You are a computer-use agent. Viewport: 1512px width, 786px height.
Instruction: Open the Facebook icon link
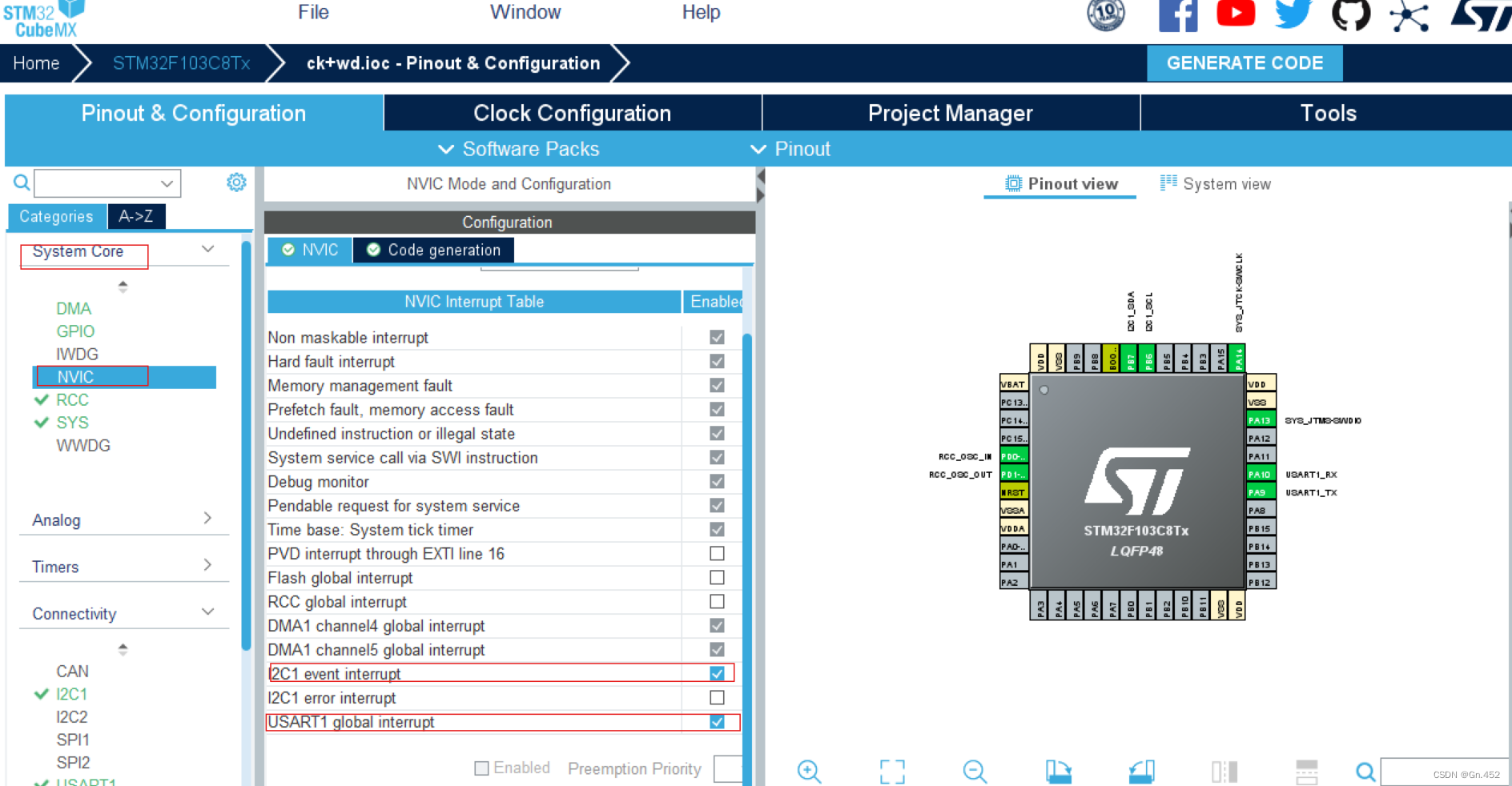[1178, 15]
